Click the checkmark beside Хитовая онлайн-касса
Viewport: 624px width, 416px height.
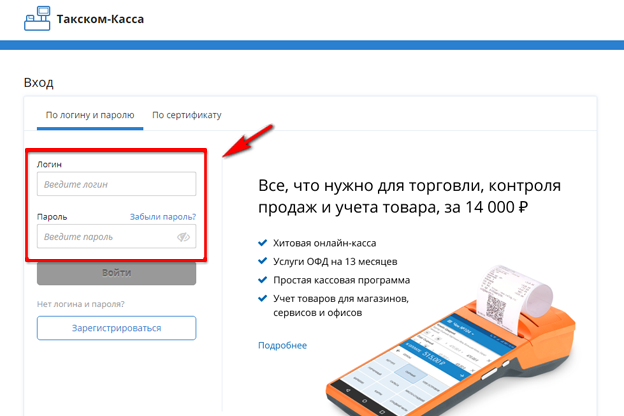point(263,242)
